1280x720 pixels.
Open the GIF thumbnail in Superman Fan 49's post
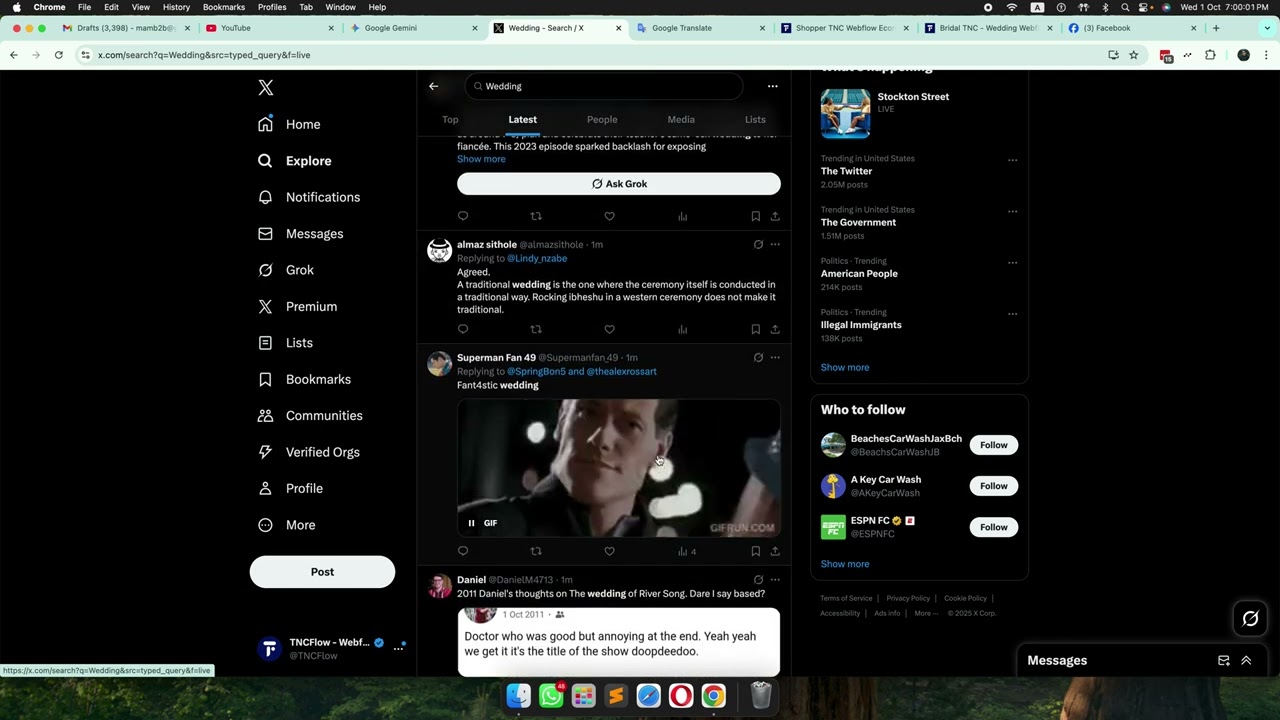click(x=618, y=468)
